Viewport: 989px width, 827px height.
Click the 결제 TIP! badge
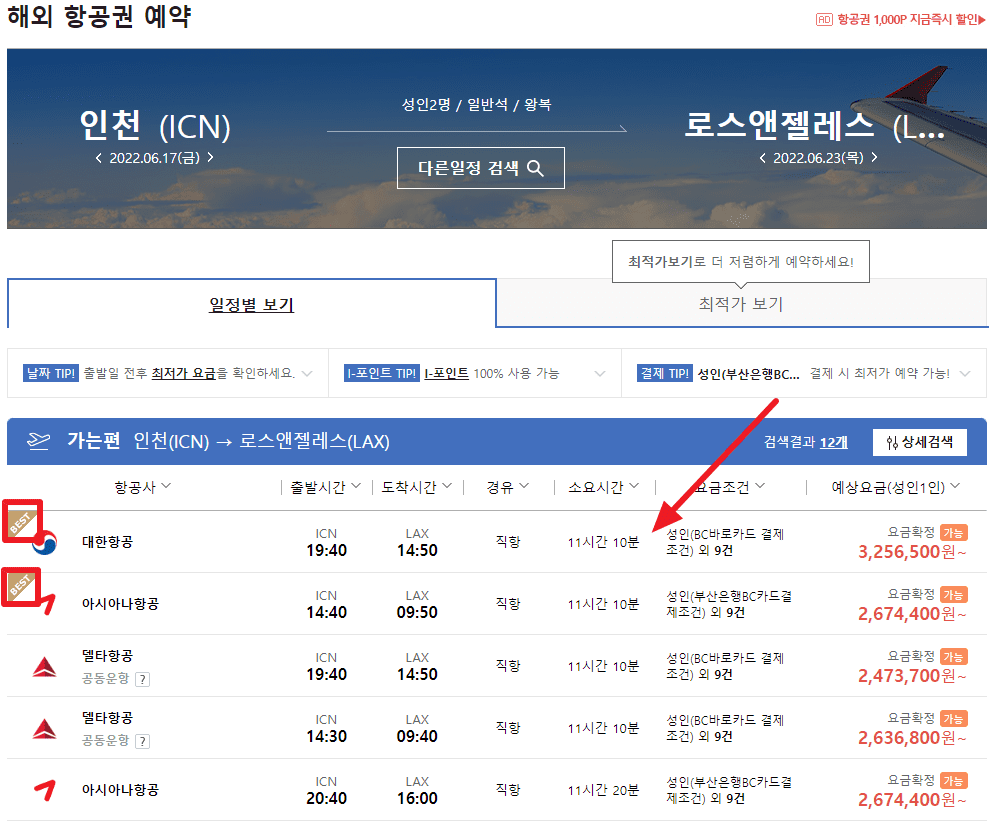[x=665, y=373]
